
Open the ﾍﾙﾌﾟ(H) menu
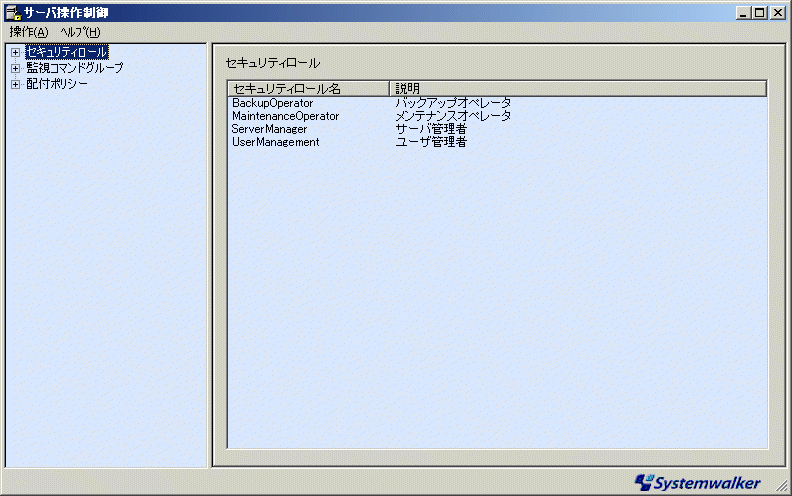80,32
